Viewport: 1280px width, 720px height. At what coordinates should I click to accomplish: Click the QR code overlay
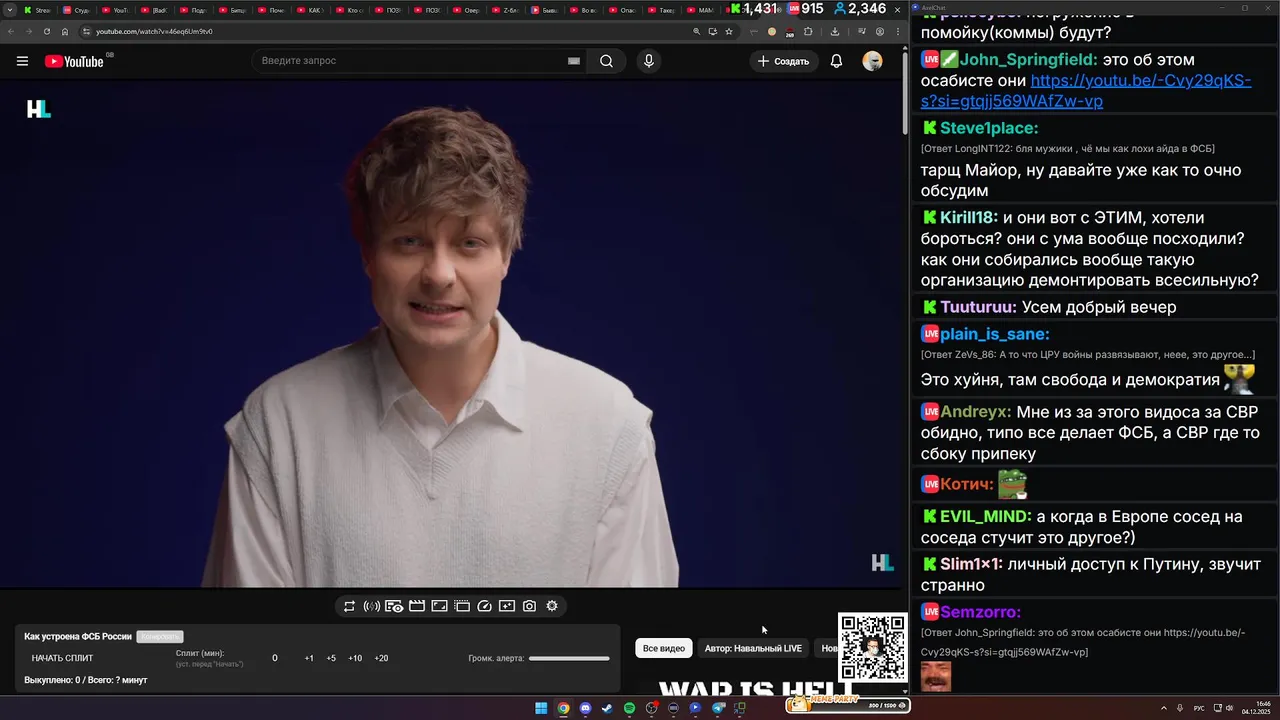coord(872,647)
